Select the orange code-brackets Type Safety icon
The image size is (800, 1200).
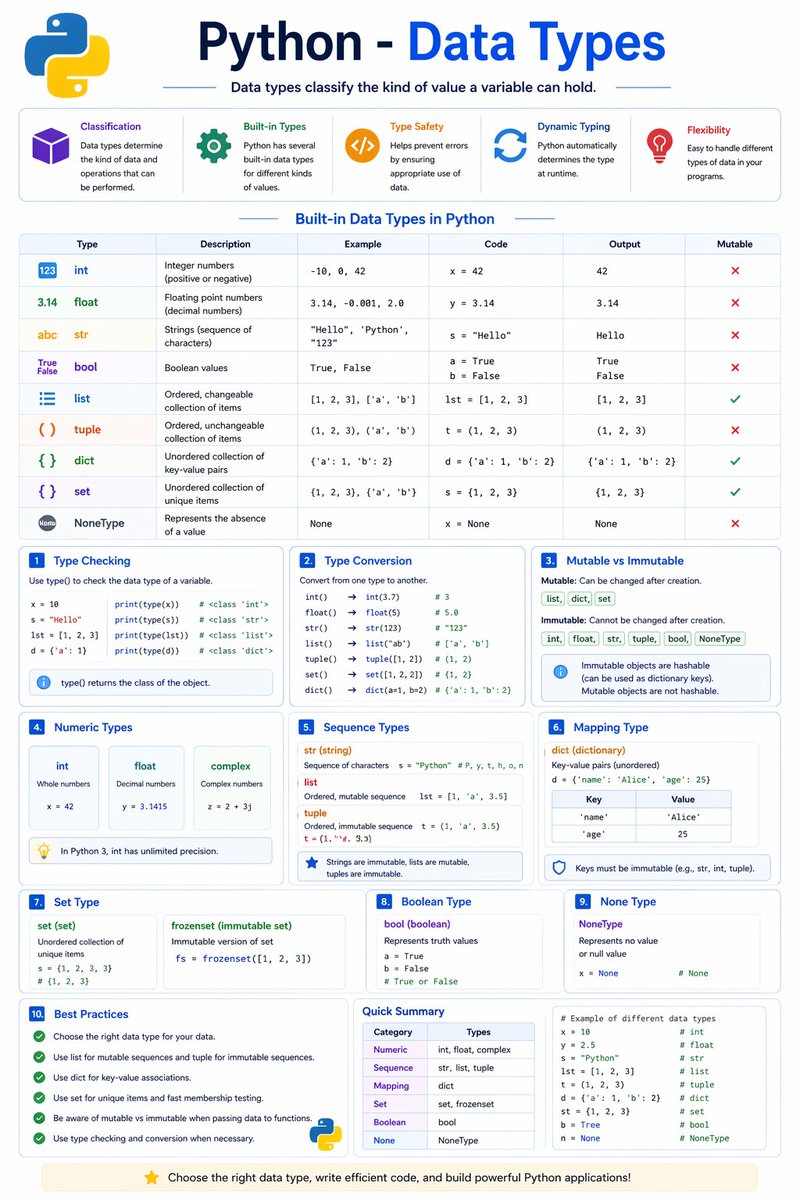click(x=362, y=146)
